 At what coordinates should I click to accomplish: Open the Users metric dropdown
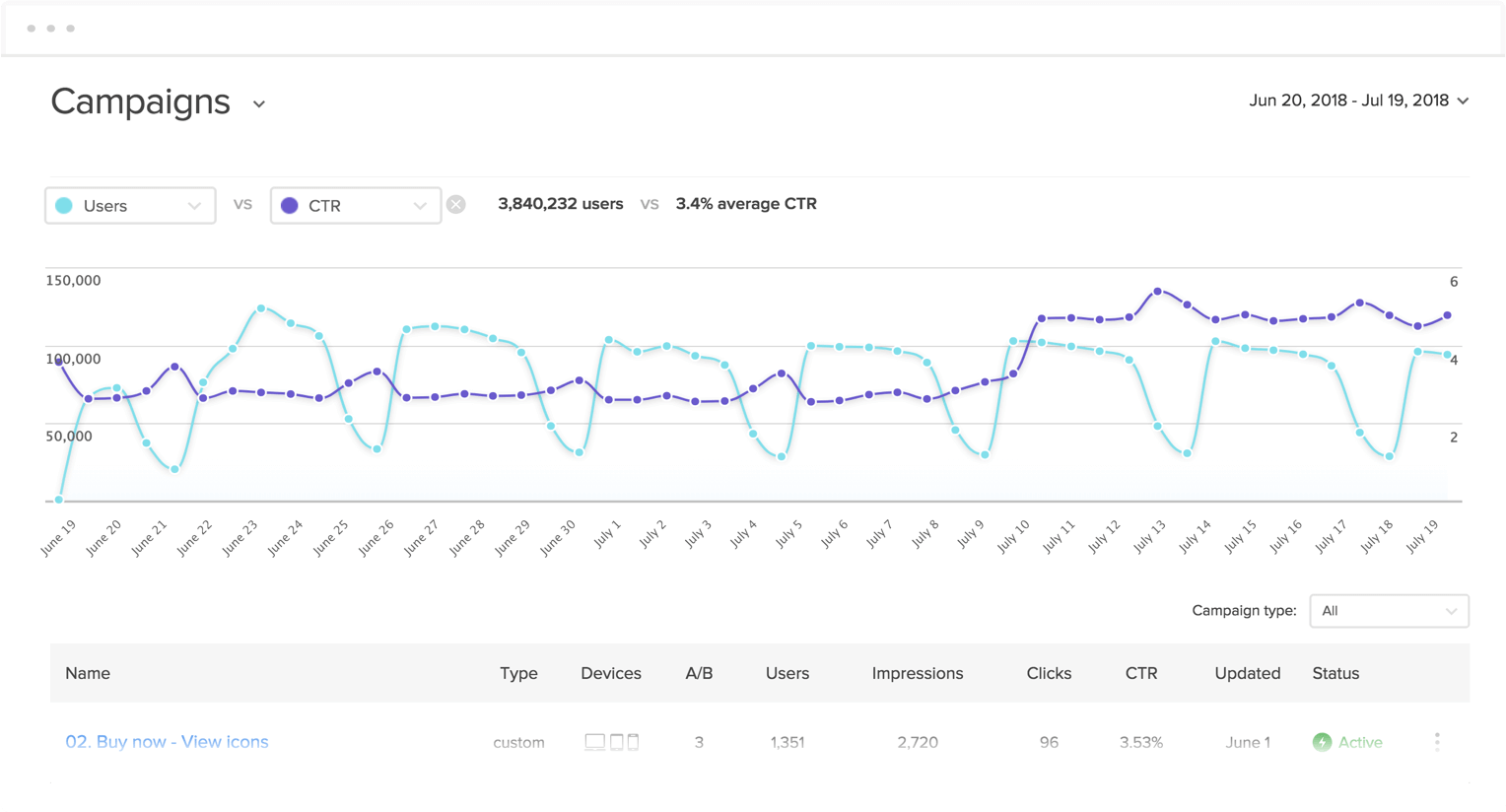[x=130, y=206]
